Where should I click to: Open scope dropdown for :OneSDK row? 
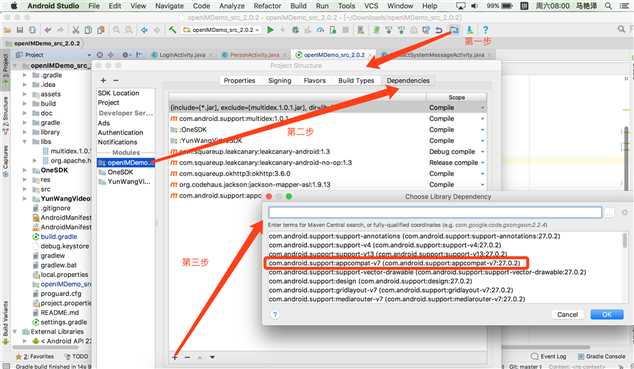482,129
